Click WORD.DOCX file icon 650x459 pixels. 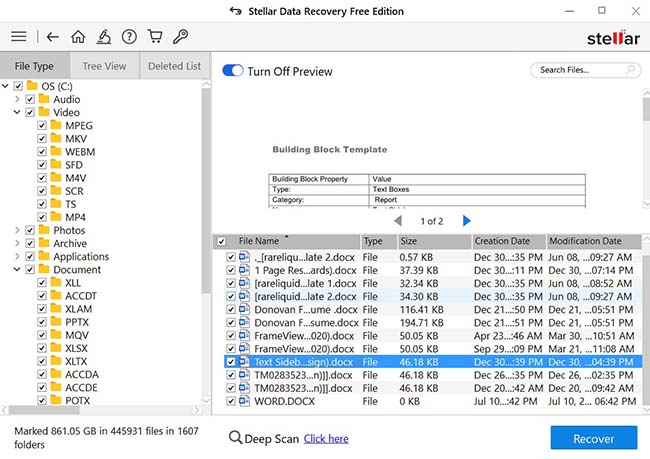[x=244, y=401]
